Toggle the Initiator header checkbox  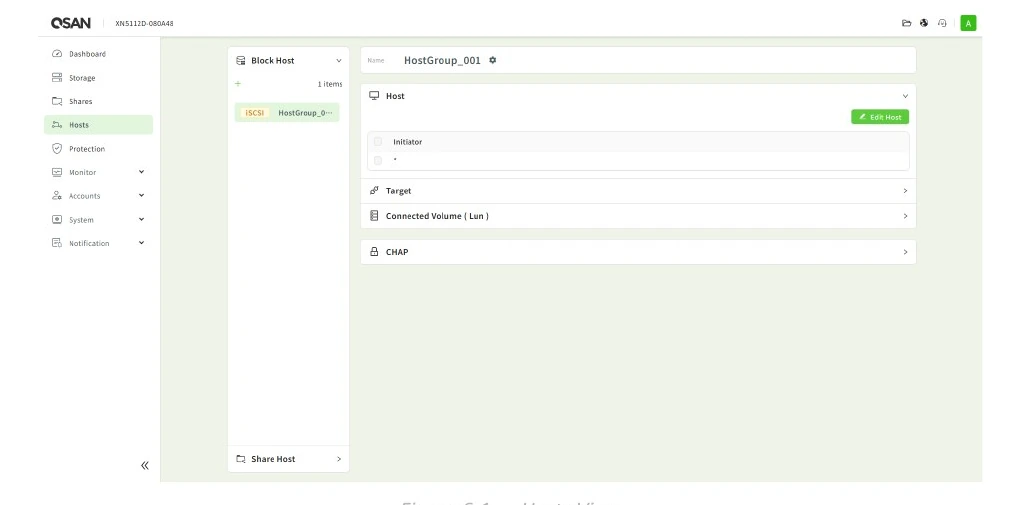pyautogui.click(x=378, y=141)
